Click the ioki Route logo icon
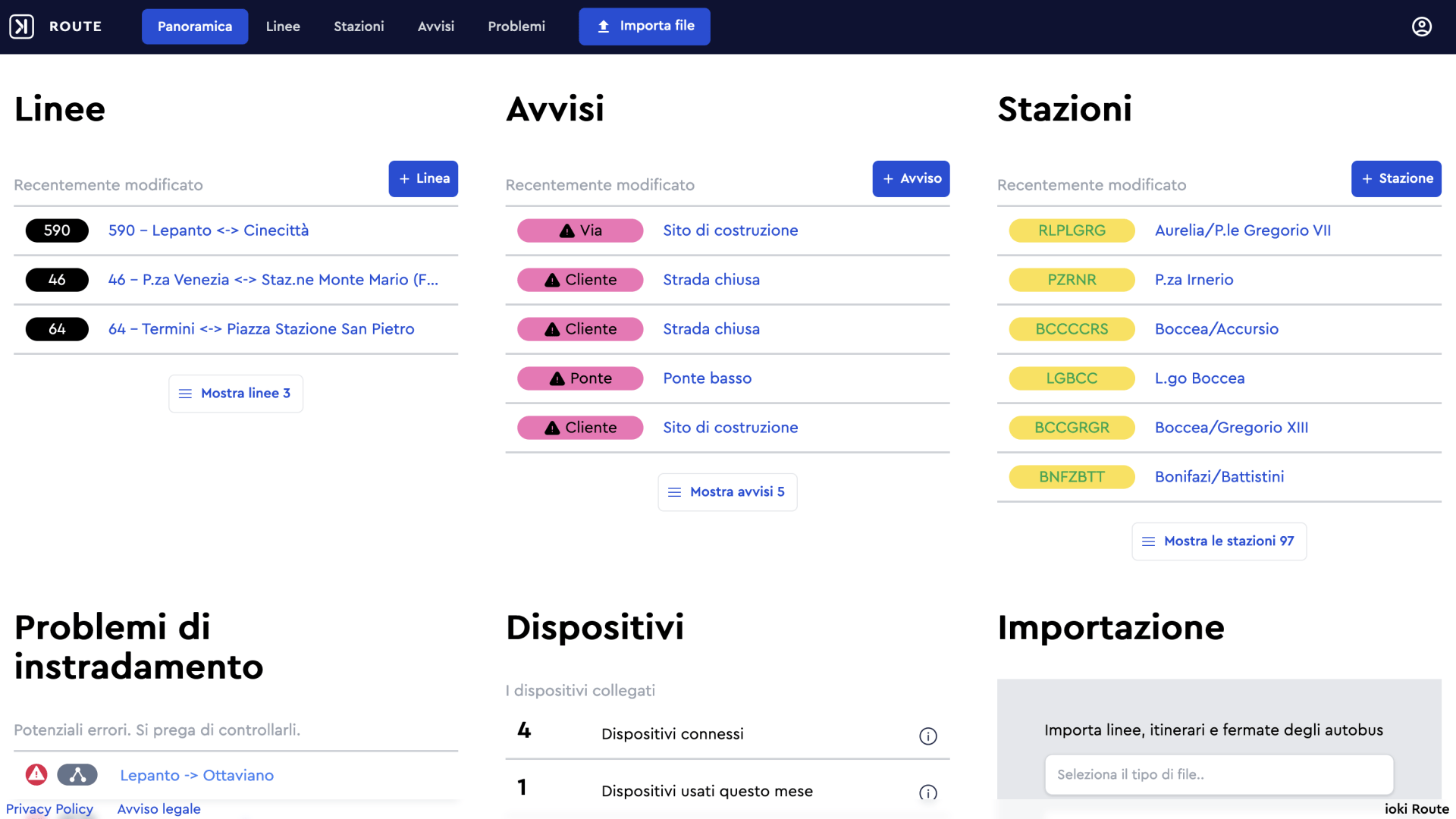This screenshot has width=1456, height=819. [x=22, y=27]
